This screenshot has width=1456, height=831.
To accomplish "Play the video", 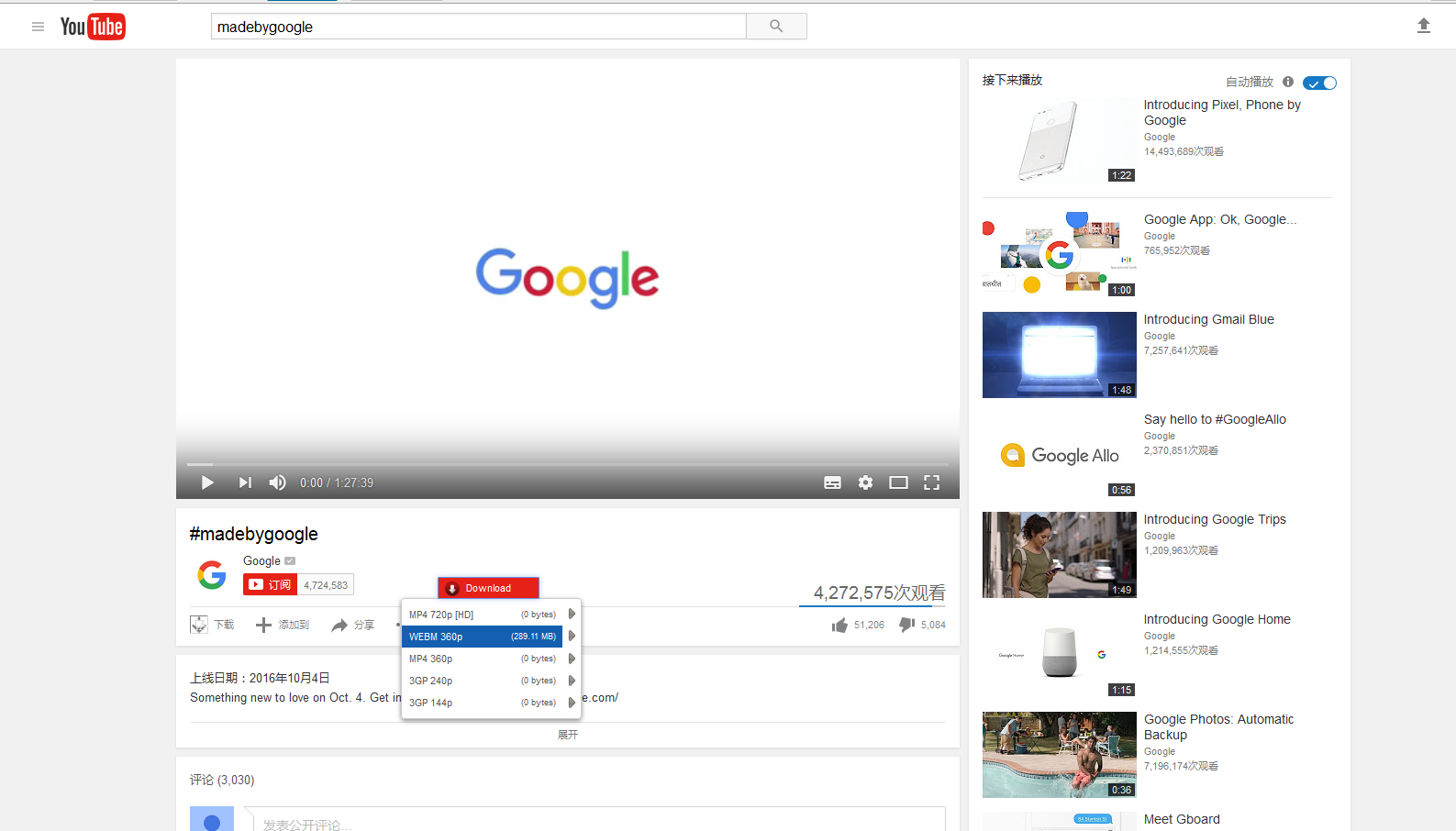I will (207, 482).
